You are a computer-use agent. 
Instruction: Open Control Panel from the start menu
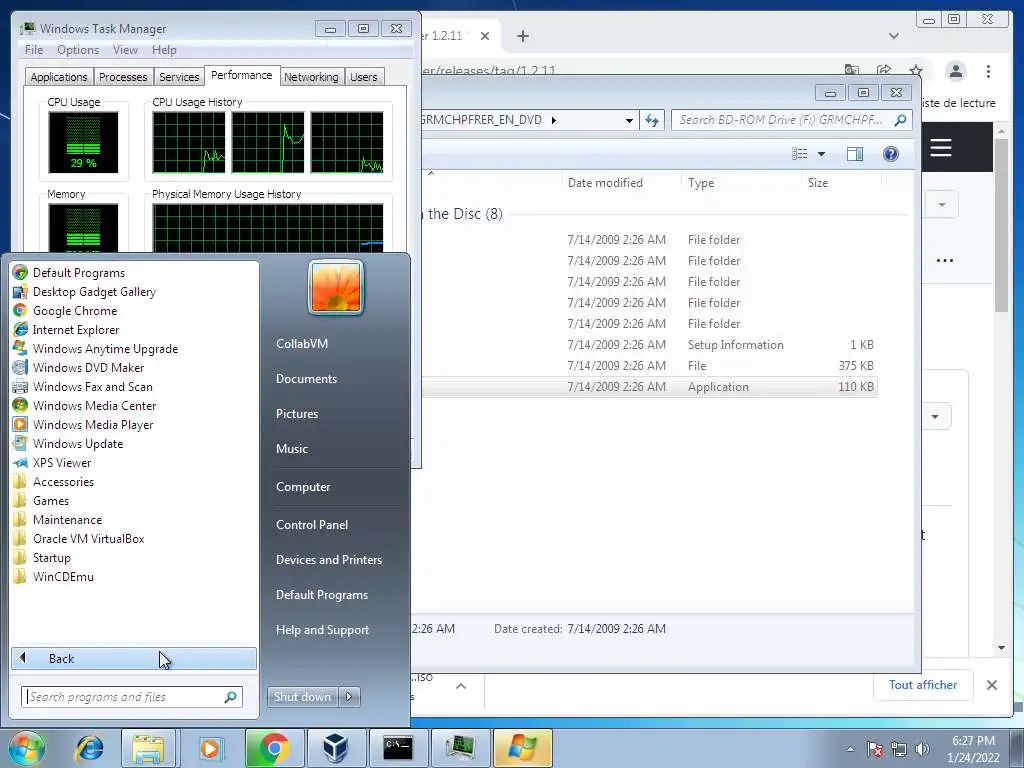point(312,524)
